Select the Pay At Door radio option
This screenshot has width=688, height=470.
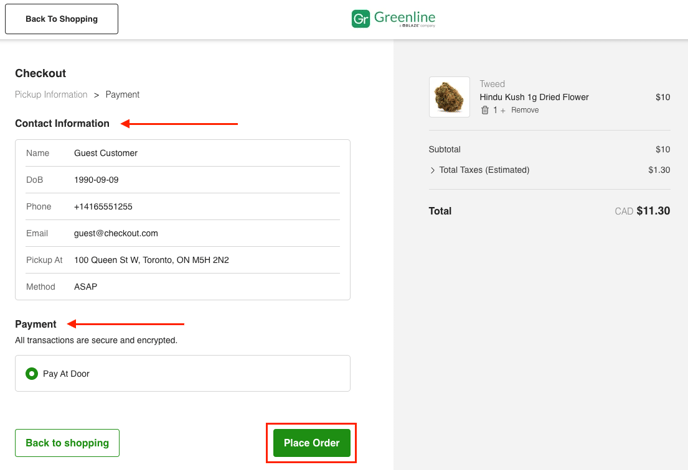32,374
